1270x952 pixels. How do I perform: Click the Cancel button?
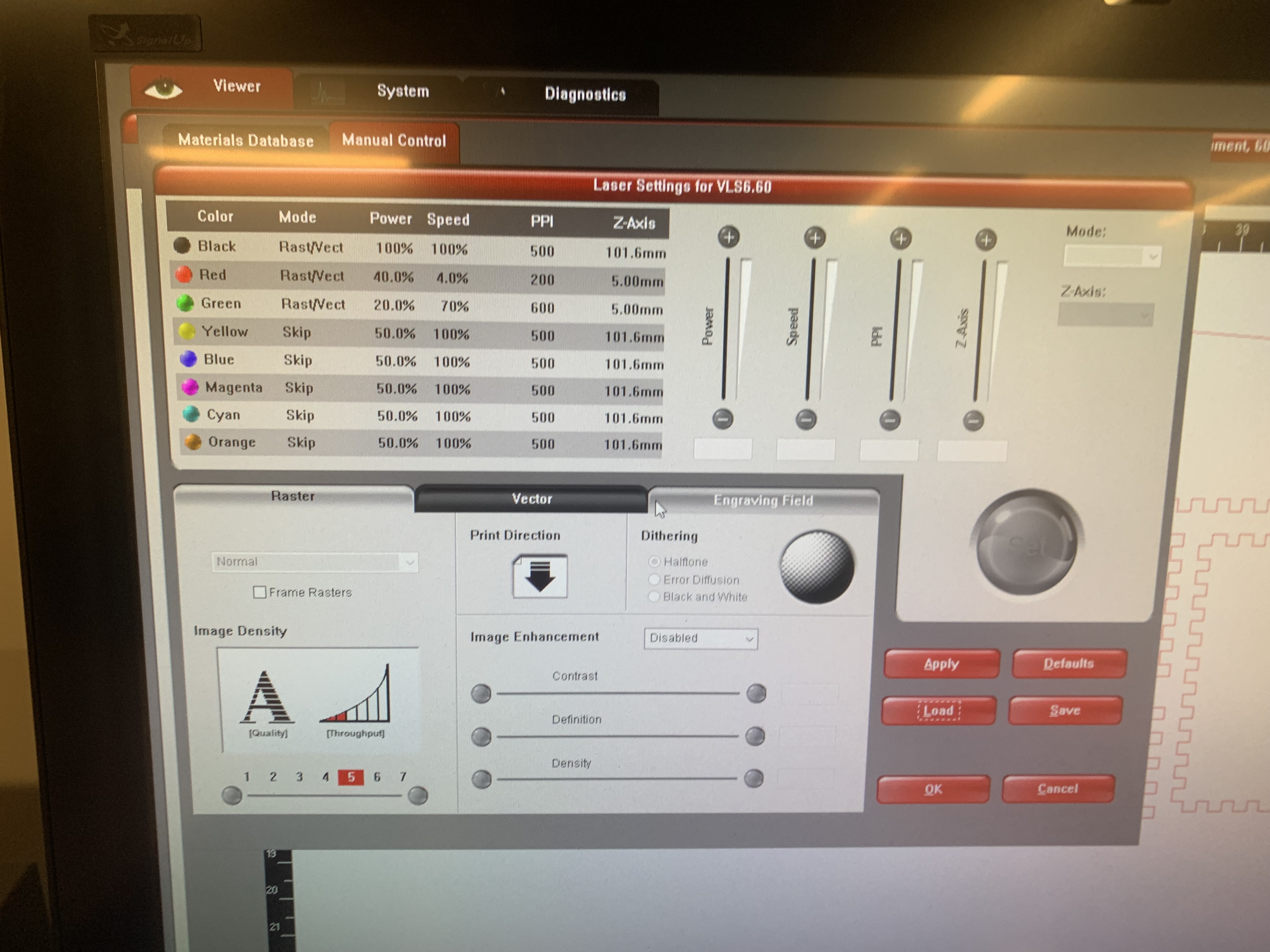coord(1058,789)
